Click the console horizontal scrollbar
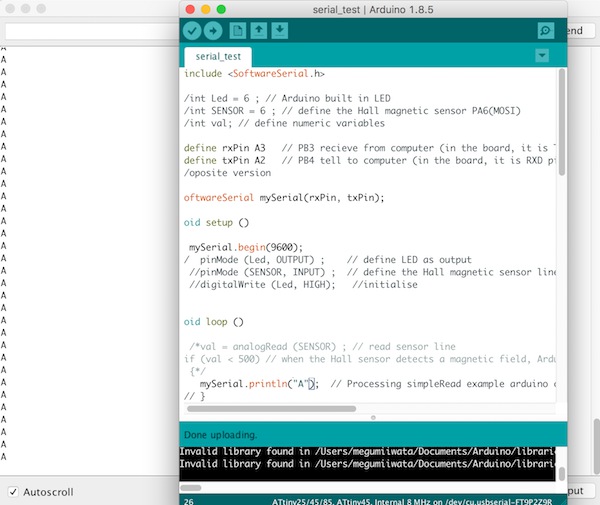The image size is (600, 505). (x=191, y=488)
